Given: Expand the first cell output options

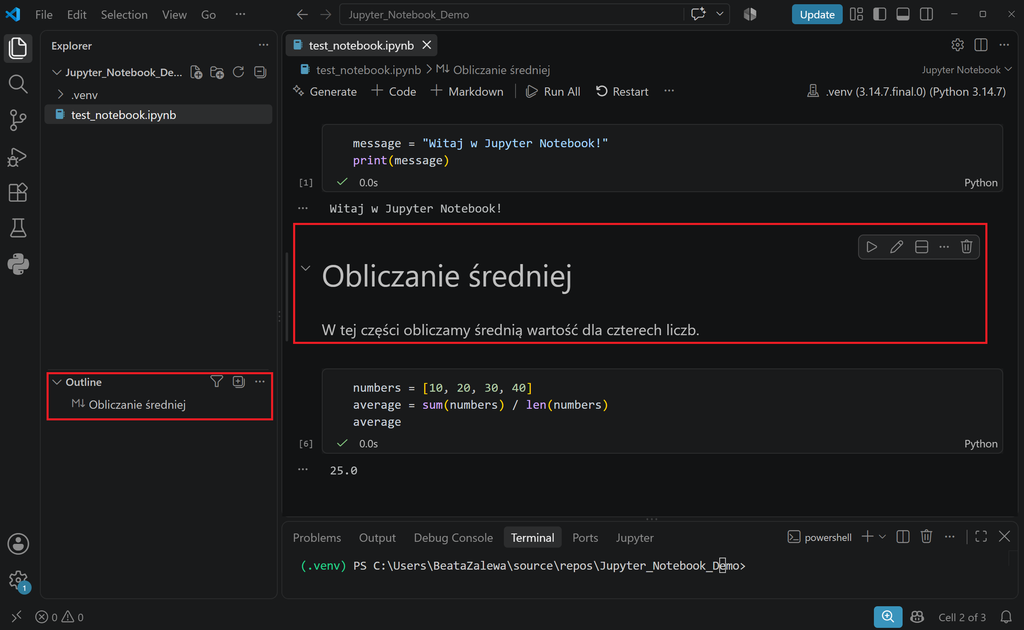Looking at the screenshot, I should [302, 208].
